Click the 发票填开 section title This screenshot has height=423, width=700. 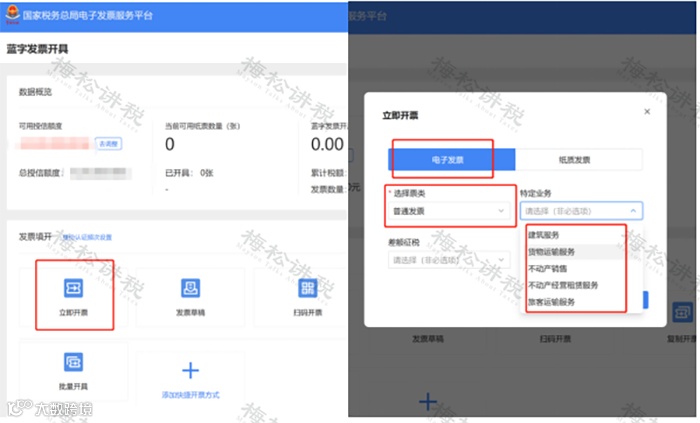tap(35, 237)
